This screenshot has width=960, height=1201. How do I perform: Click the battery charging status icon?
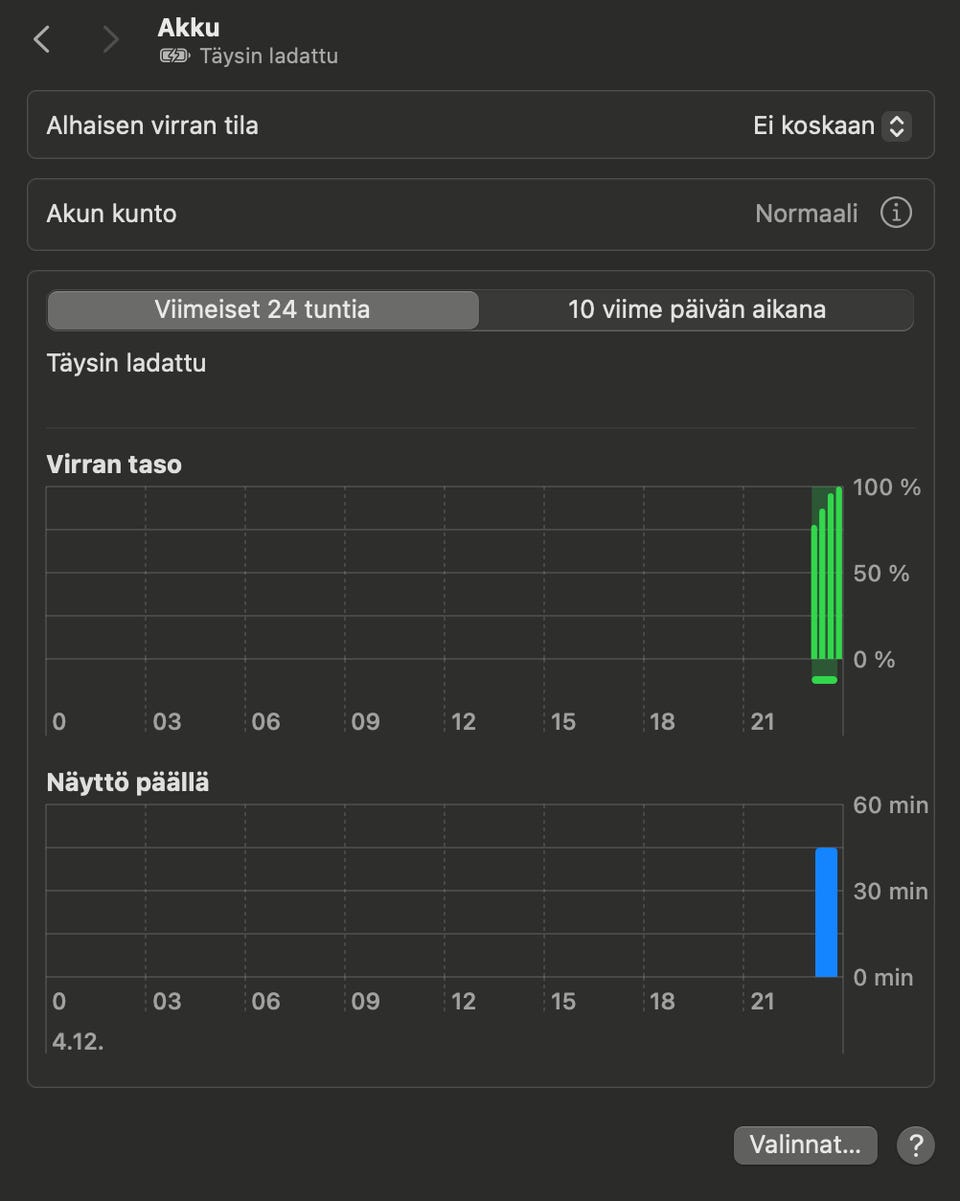pos(174,56)
